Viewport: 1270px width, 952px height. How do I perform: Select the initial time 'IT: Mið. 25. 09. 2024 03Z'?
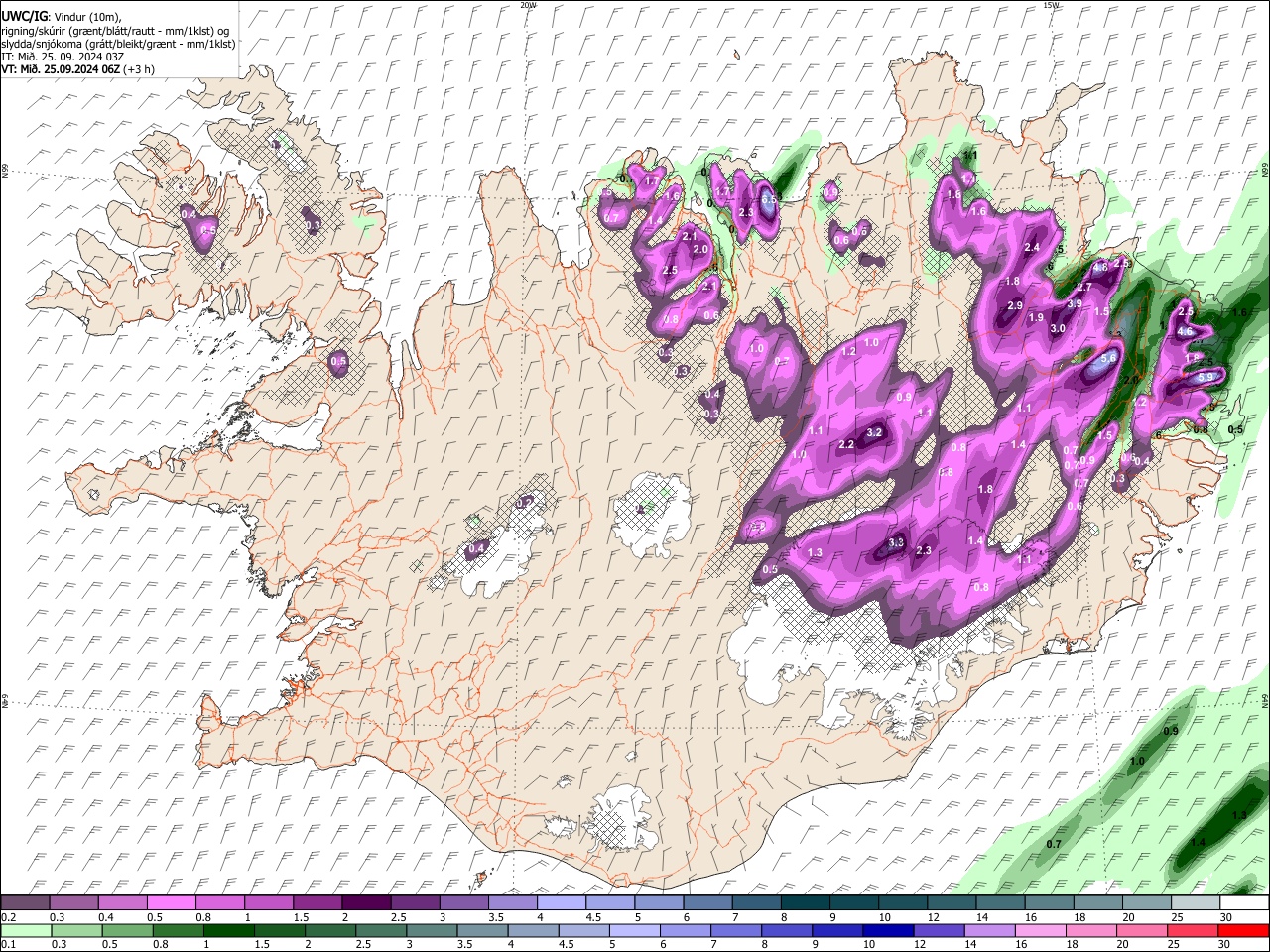[x=63, y=57]
